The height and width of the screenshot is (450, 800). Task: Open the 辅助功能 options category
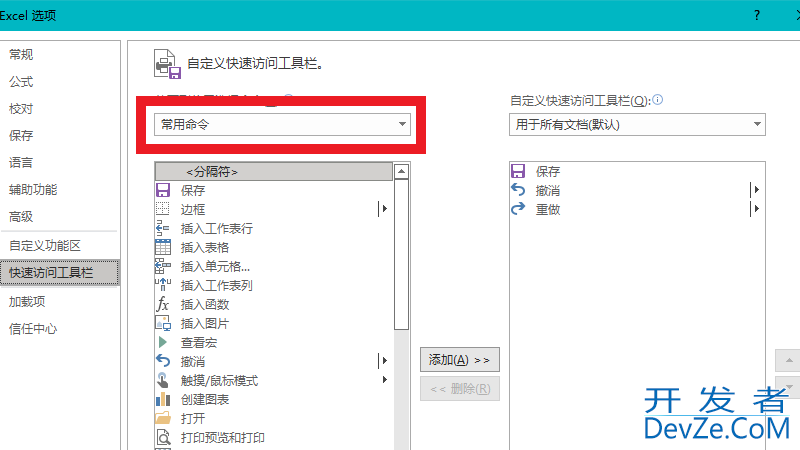(33, 189)
